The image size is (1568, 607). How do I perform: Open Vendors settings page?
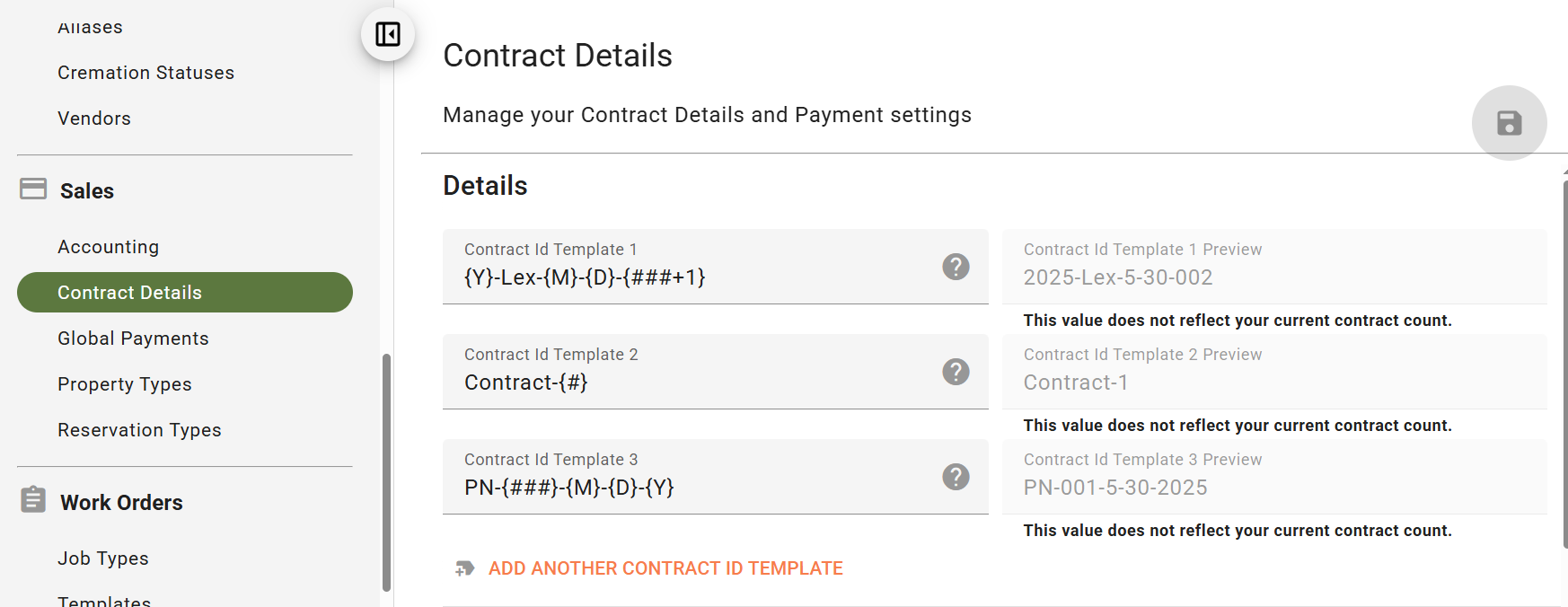point(94,119)
